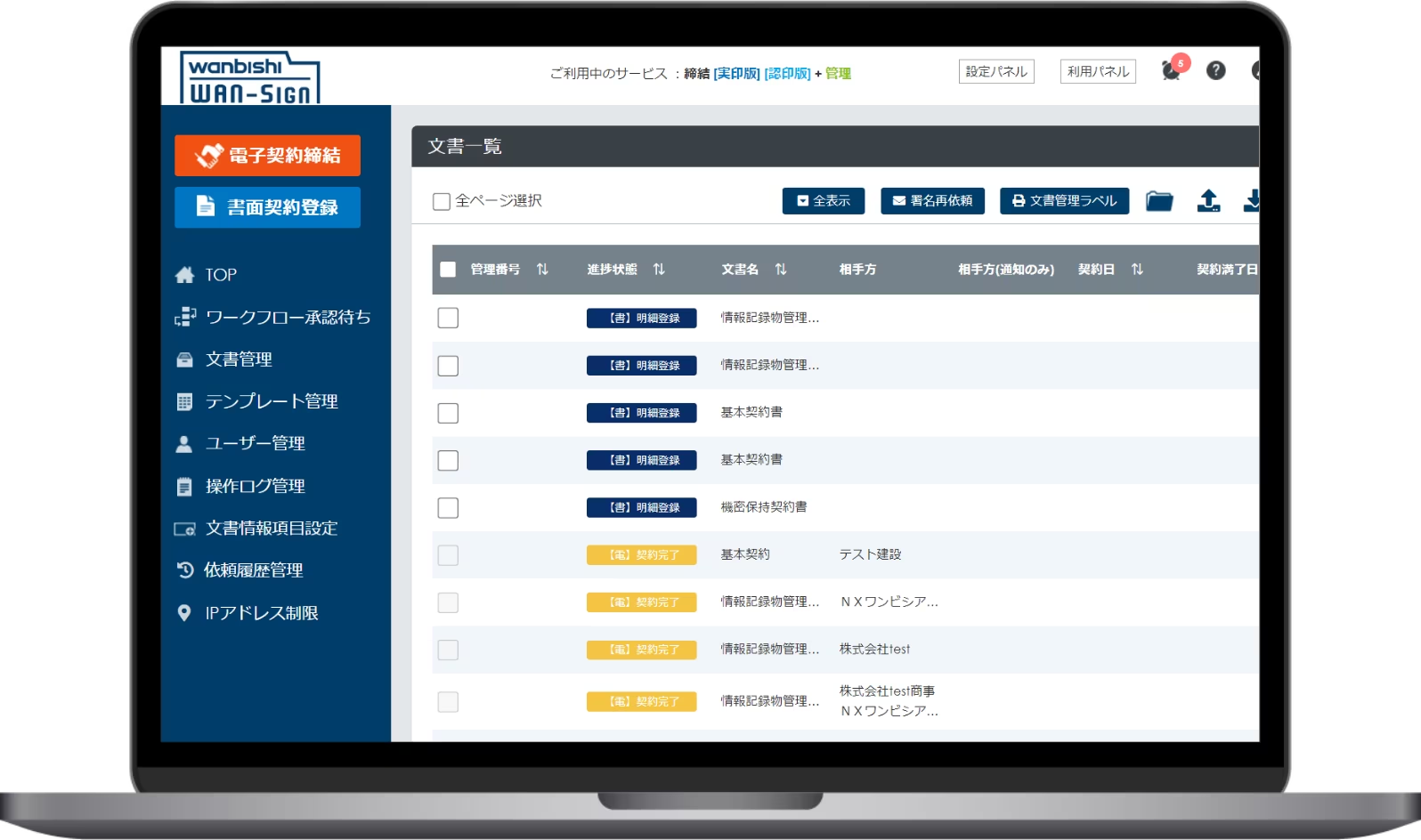Image resolution: width=1421 pixels, height=840 pixels.
Task: Go to TOP home icon
Action: 184,275
